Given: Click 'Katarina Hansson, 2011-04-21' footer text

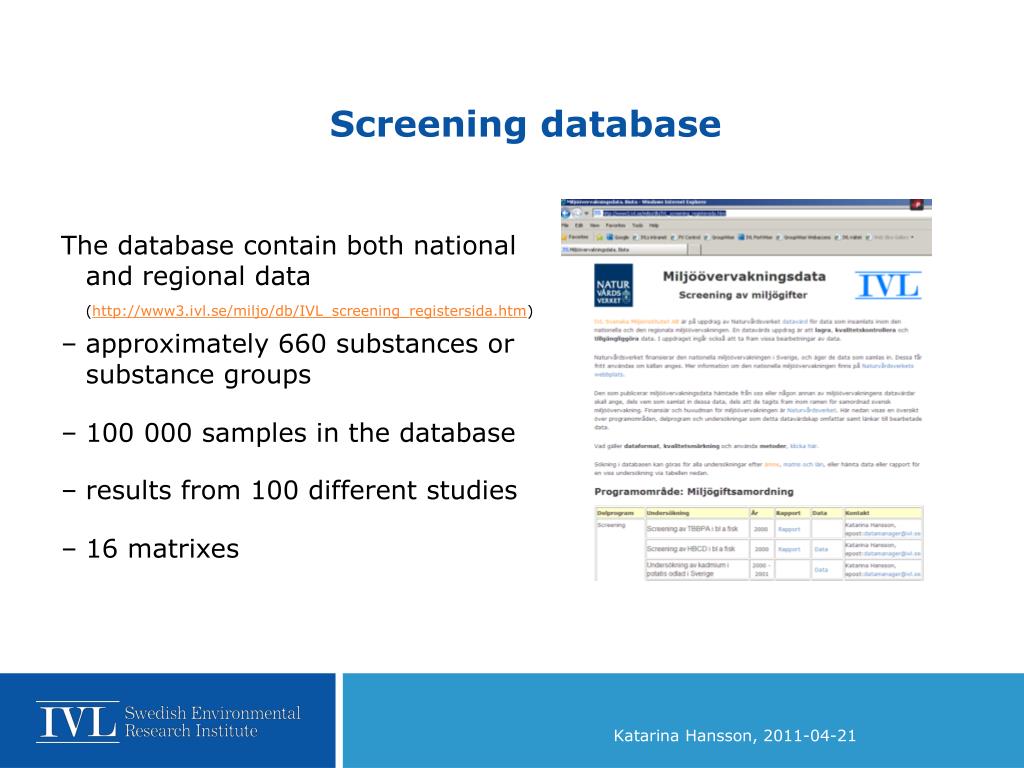Looking at the screenshot, I should (x=735, y=736).
